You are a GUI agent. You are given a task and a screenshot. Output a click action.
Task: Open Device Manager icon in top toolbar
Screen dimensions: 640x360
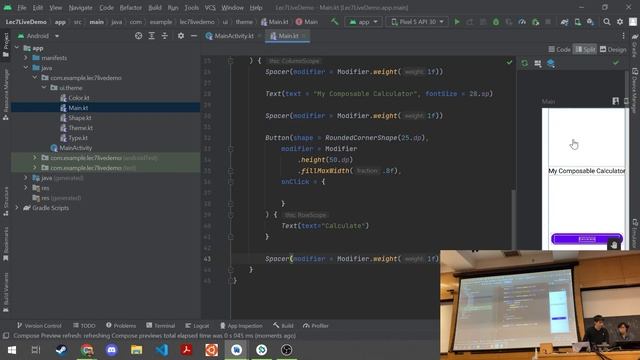578,22
